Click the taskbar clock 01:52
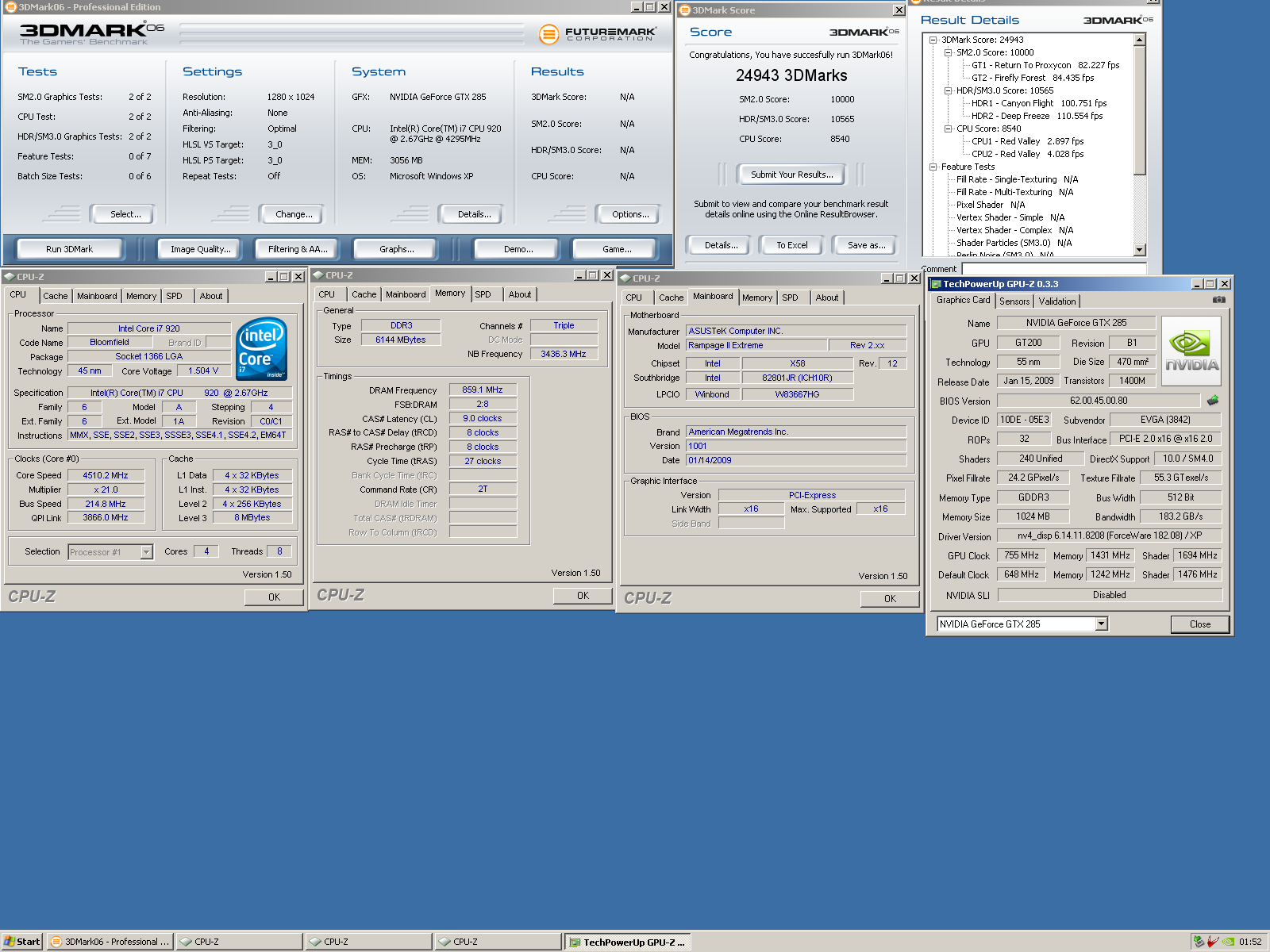The width and height of the screenshot is (1270, 952). (1249, 942)
